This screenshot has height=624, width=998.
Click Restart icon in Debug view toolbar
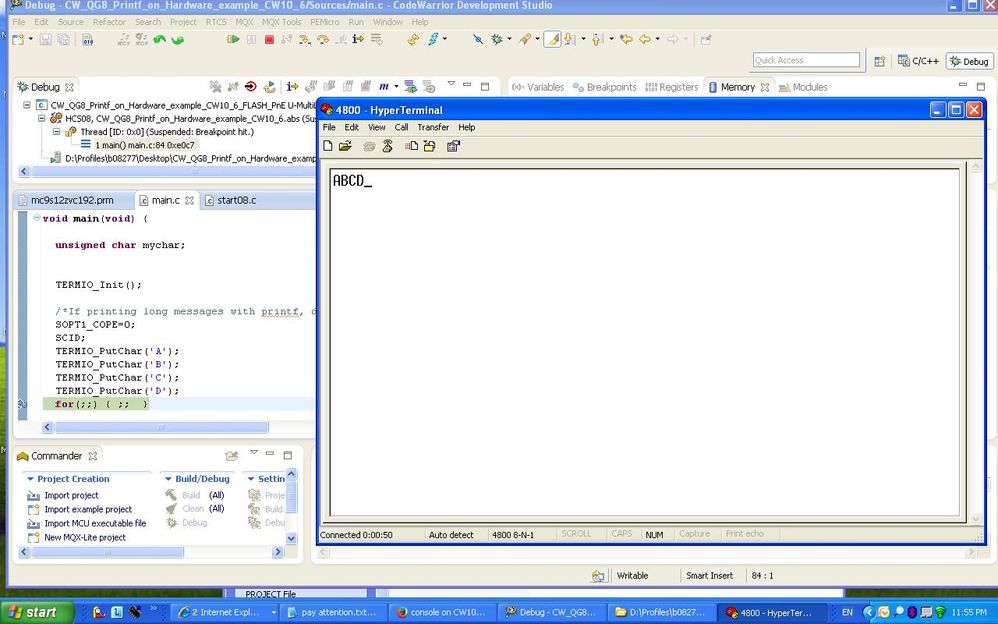tap(269, 87)
